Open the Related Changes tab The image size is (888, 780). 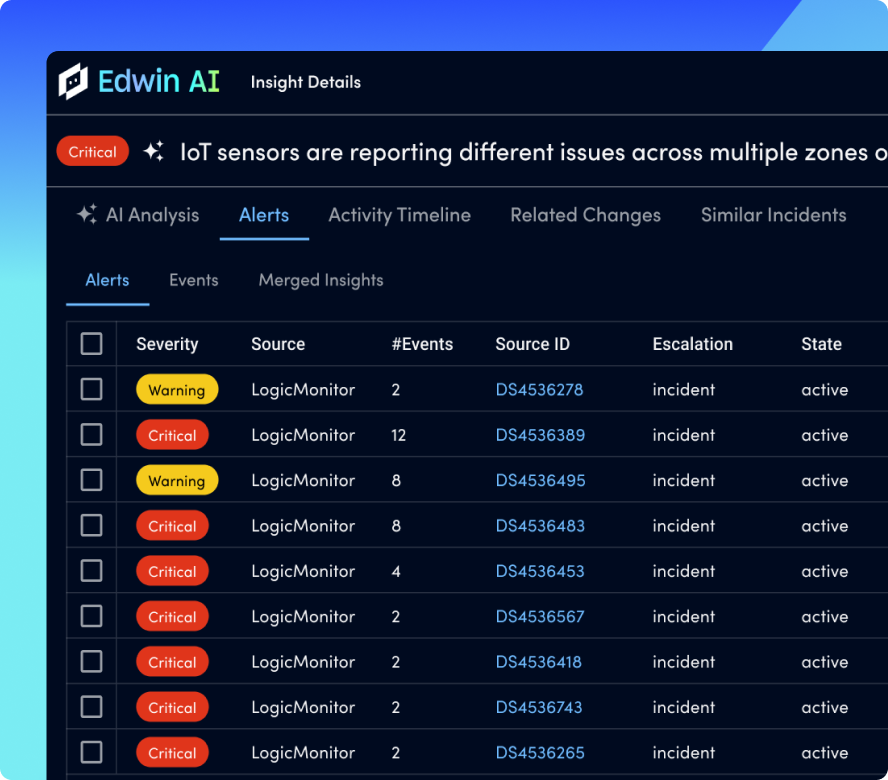click(585, 215)
